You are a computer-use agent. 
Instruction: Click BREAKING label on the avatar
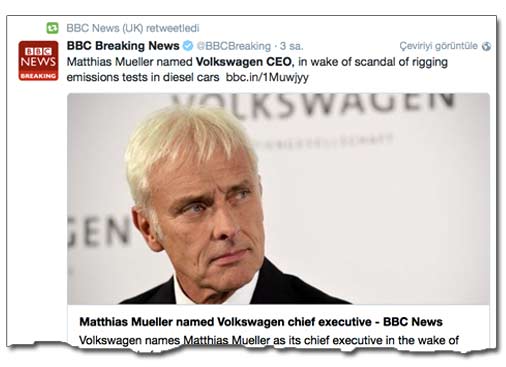[x=38, y=76]
